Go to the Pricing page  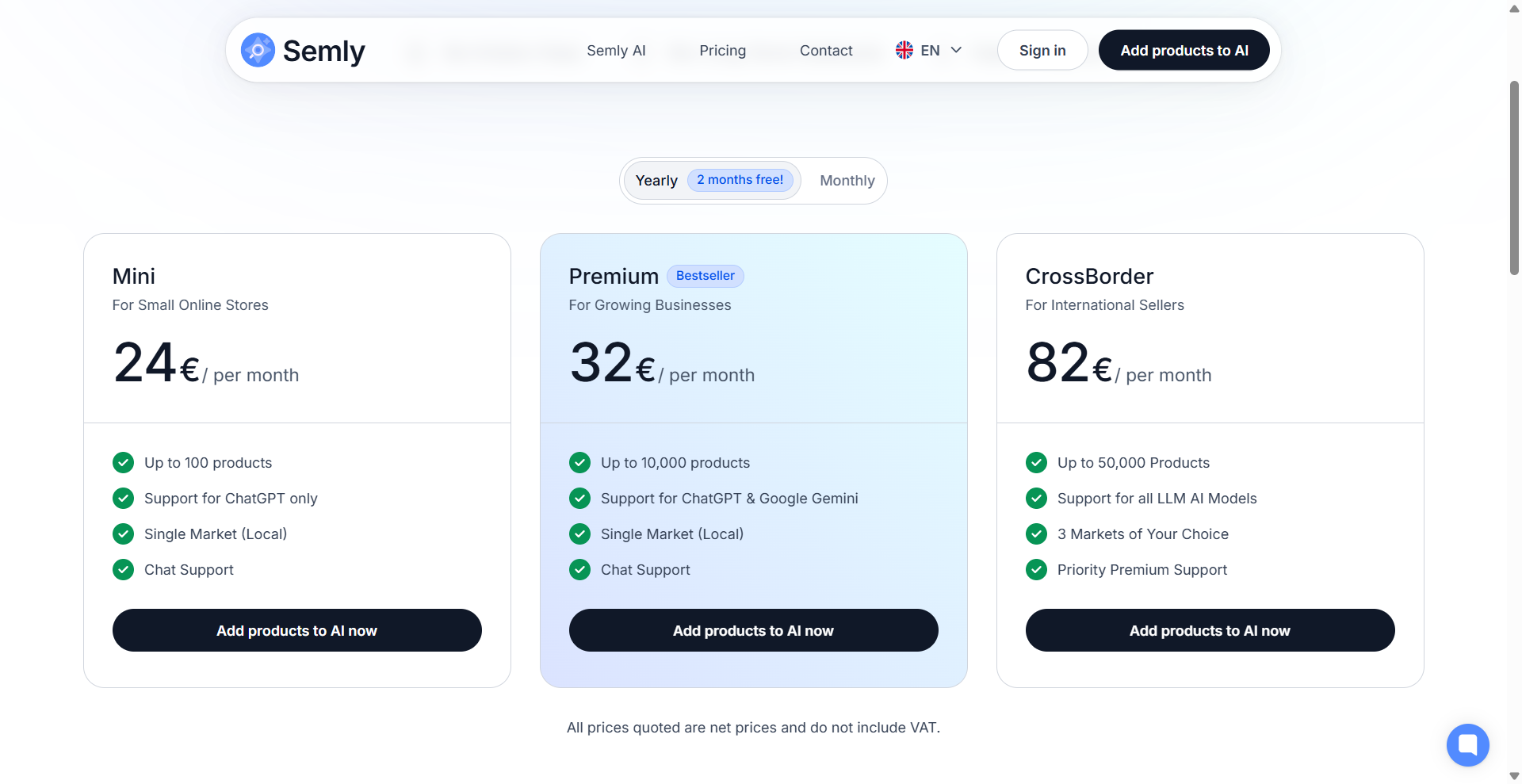722,50
